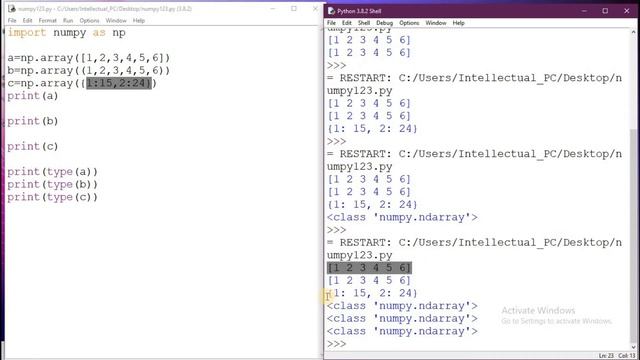Open Format menu in editor window
Viewport: 640px width, 360px height.
(47, 20)
